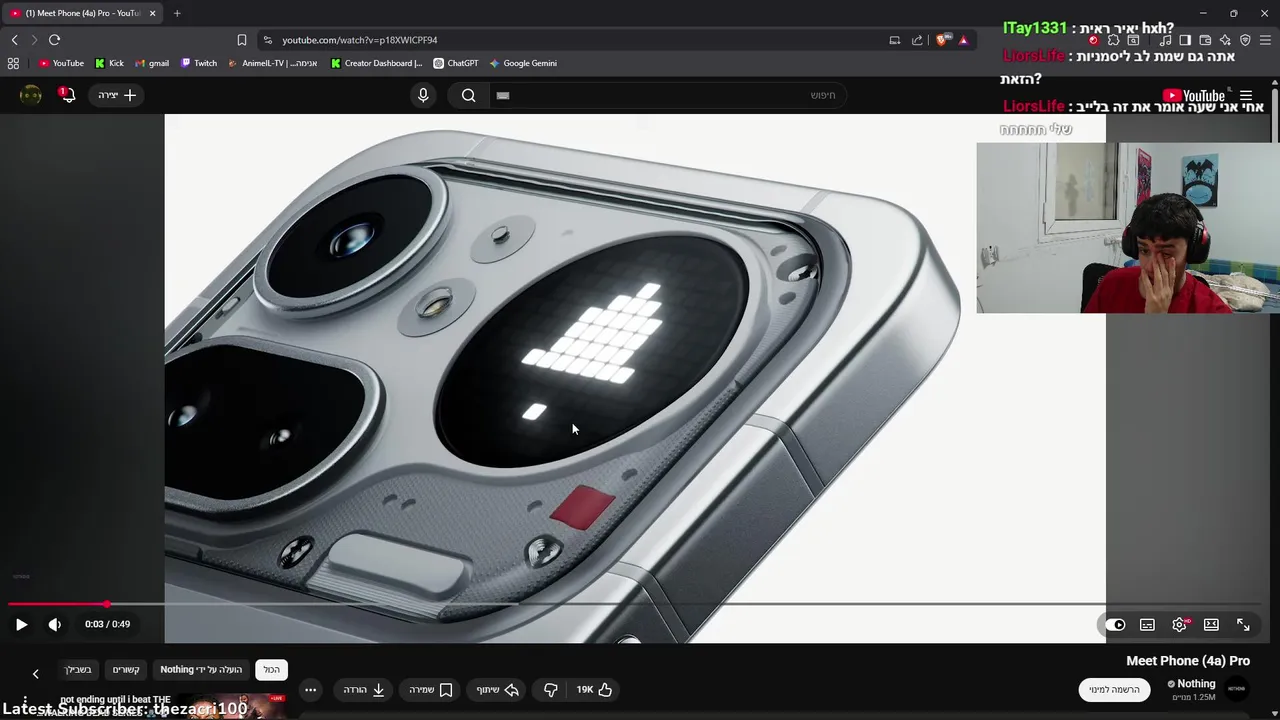This screenshot has height=720, width=1280.
Task: Open the extensions puzzle icon
Action: click(x=1113, y=40)
